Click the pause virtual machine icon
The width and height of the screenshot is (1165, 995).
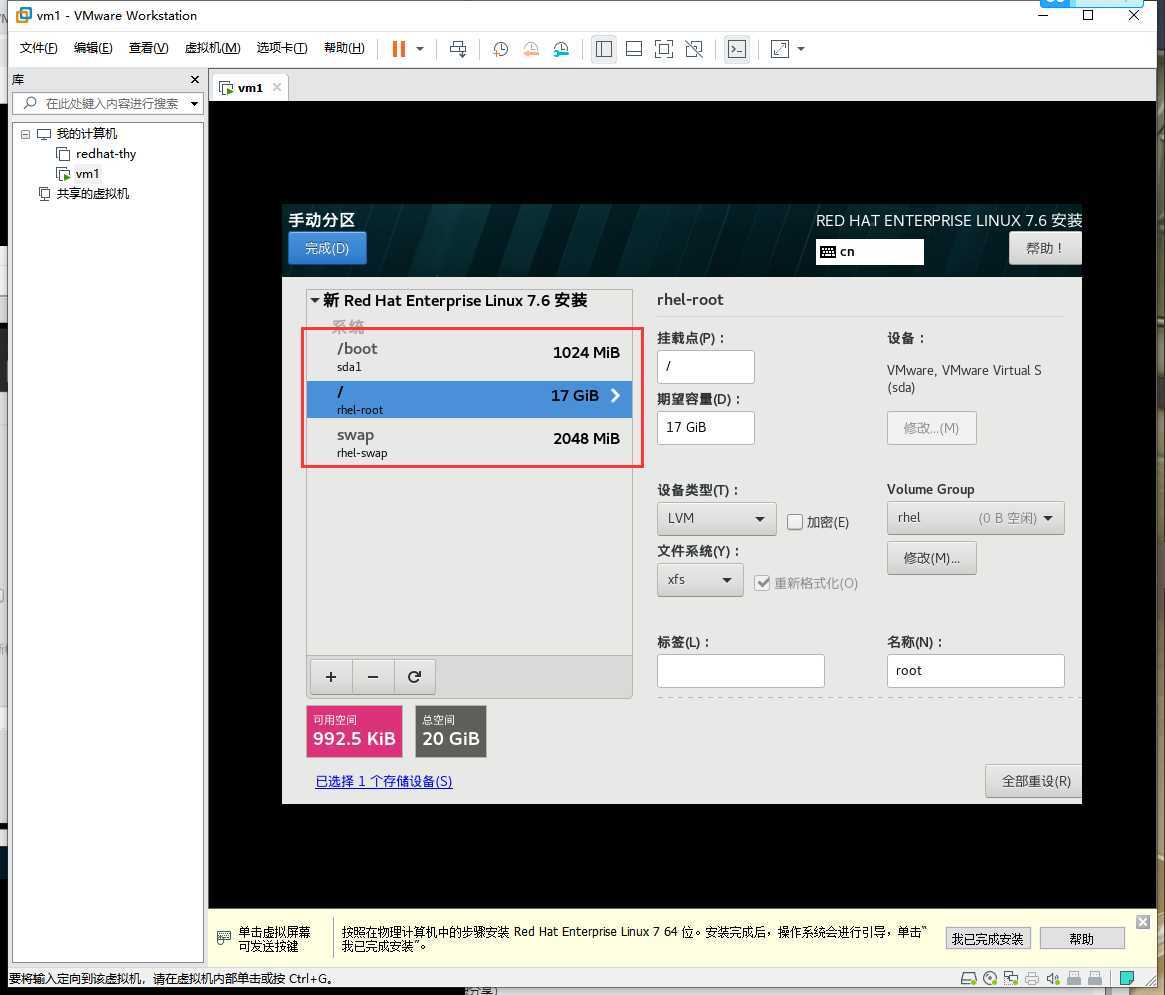tap(398, 49)
